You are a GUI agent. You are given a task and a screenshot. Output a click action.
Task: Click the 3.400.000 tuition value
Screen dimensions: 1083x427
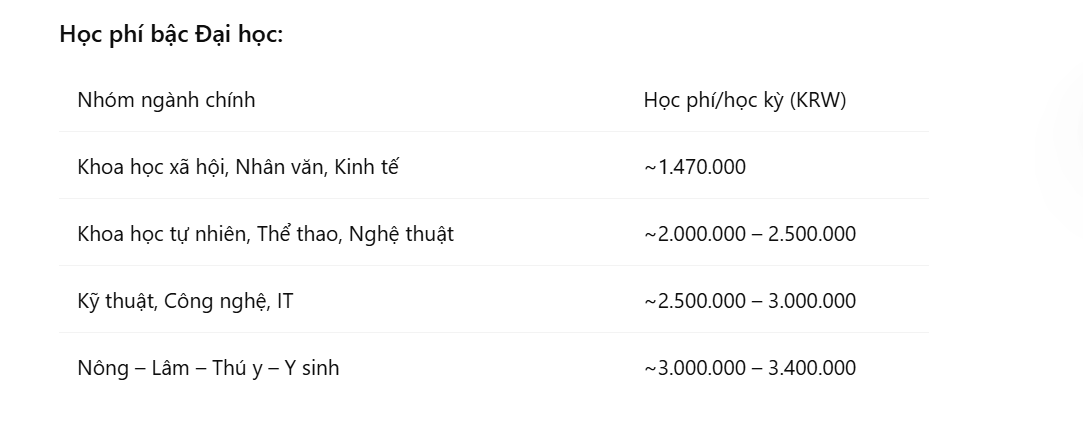click(x=812, y=368)
